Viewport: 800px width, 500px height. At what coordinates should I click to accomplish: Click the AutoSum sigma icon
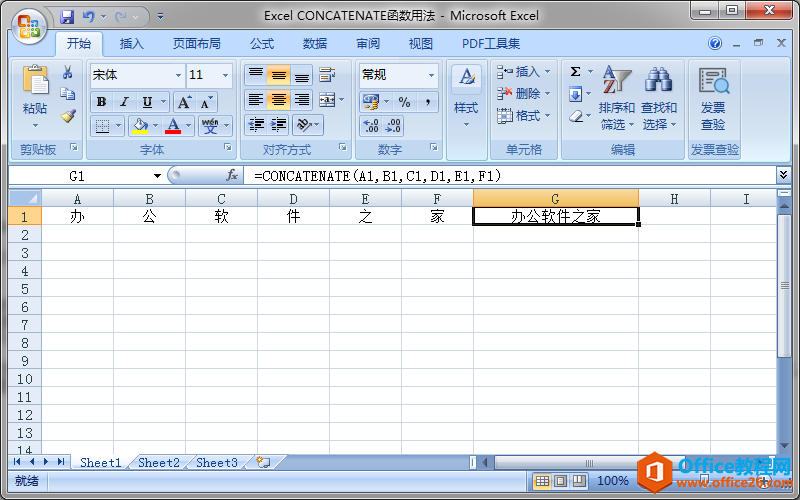coord(576,71)
